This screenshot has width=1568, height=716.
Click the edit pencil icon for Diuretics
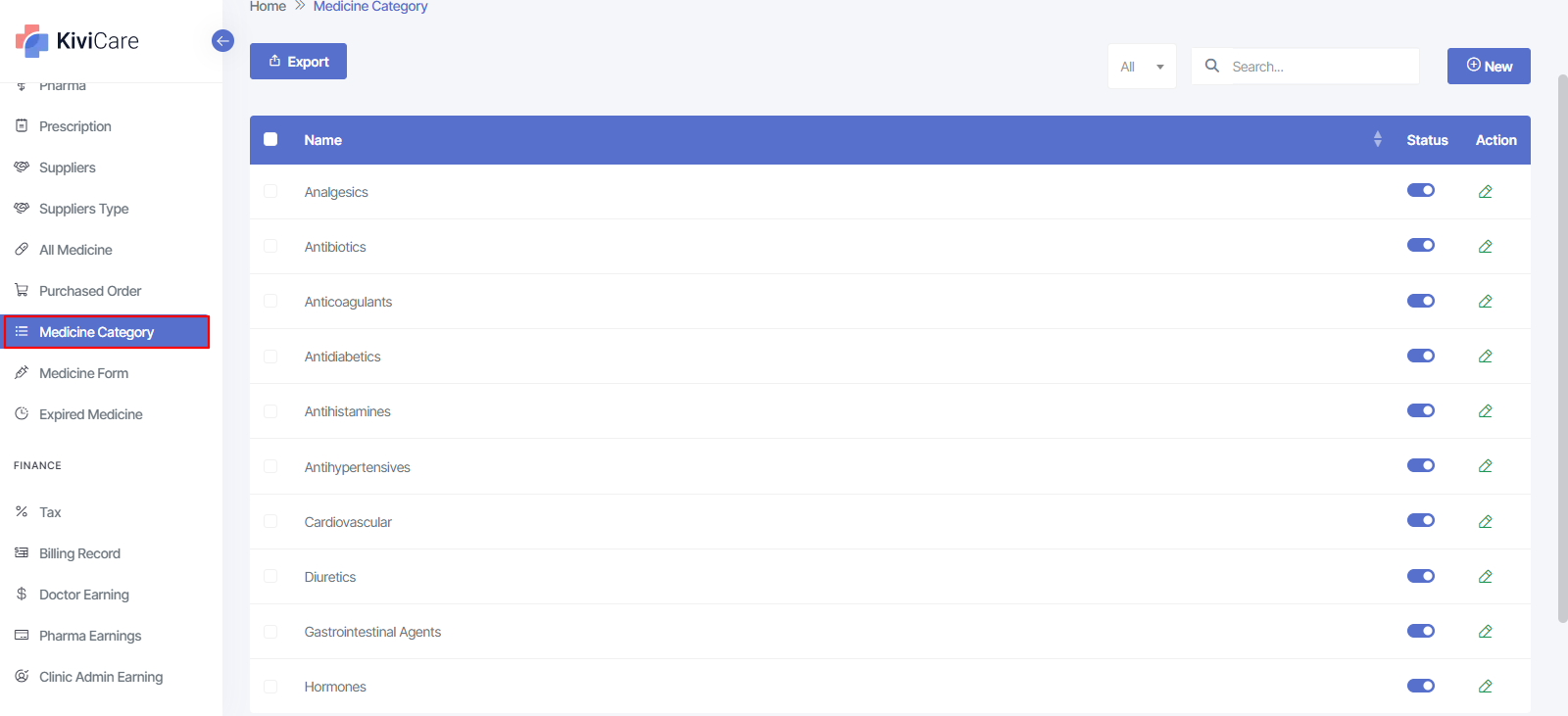tap(1485, 577)
